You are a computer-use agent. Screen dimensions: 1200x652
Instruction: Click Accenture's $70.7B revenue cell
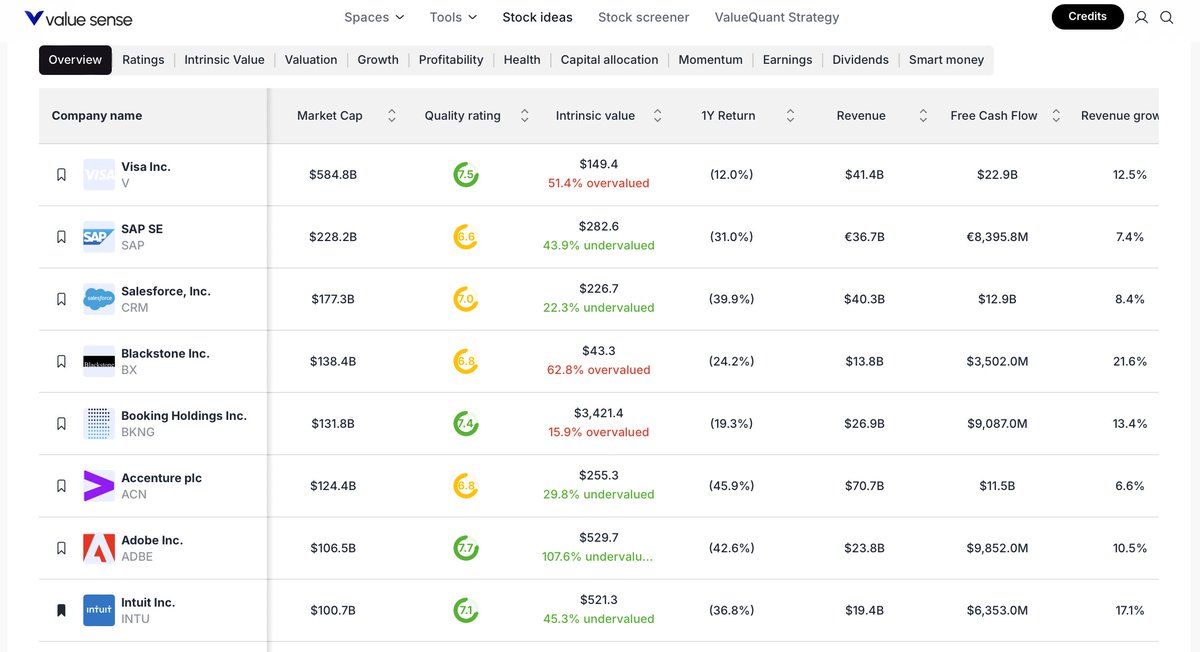click(864, 486)
